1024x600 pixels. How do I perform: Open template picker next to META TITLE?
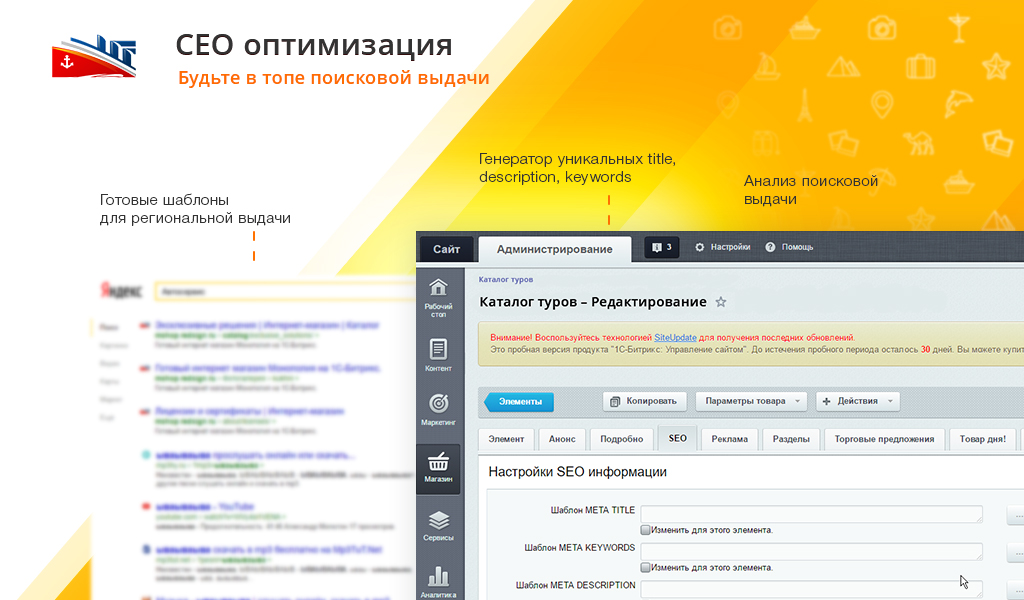point(1015,516)
